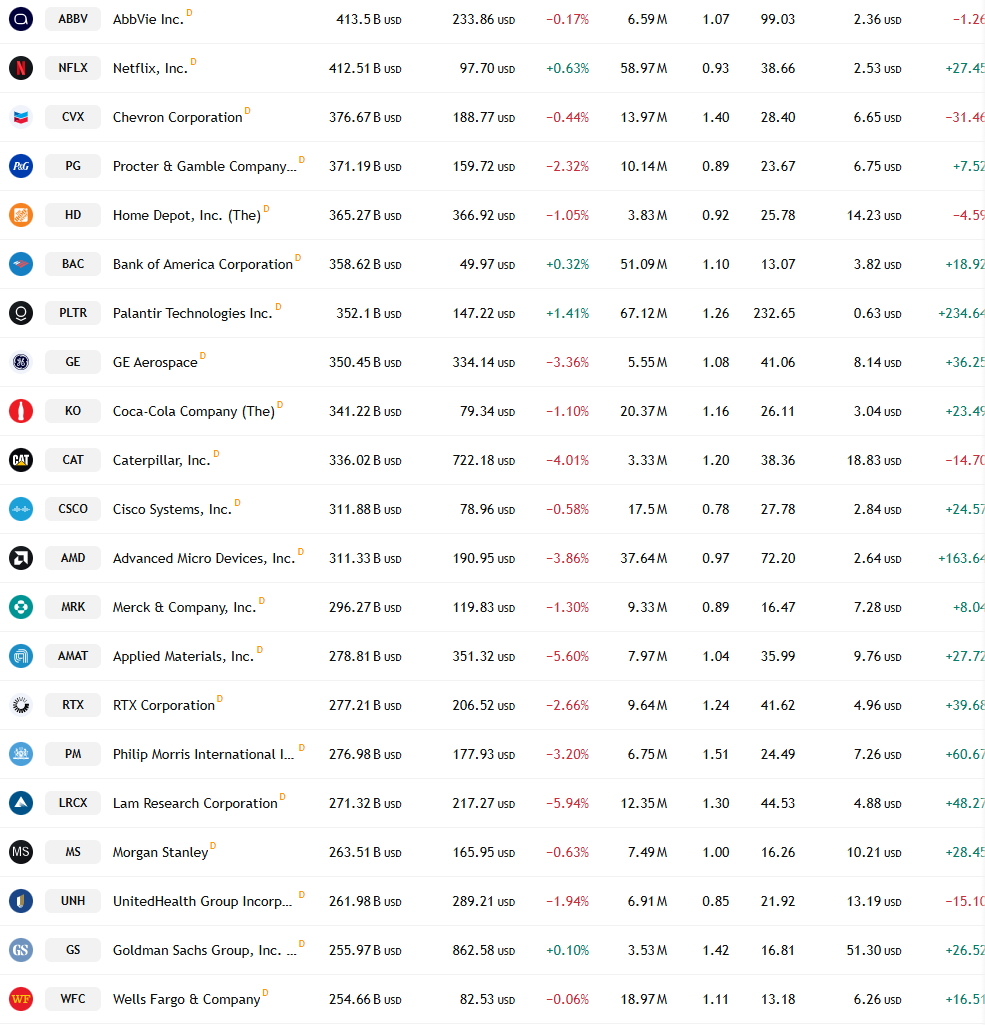The height and width of the screenshot is (1025, 985).
Task: Click the AMD logo icon
Action: (x=21, y=558)
